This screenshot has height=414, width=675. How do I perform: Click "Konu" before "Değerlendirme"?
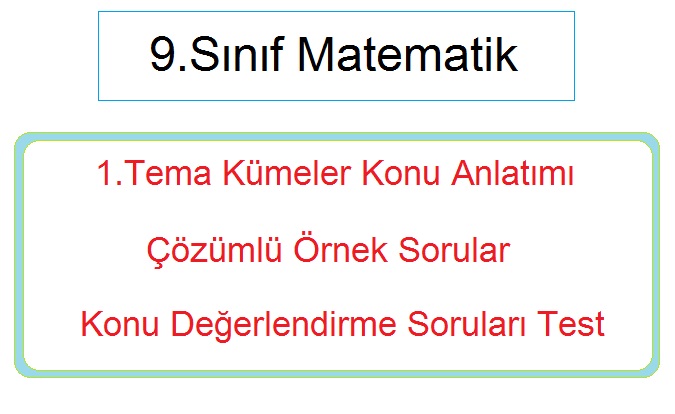pyautogui.click(x=120, y=324)
